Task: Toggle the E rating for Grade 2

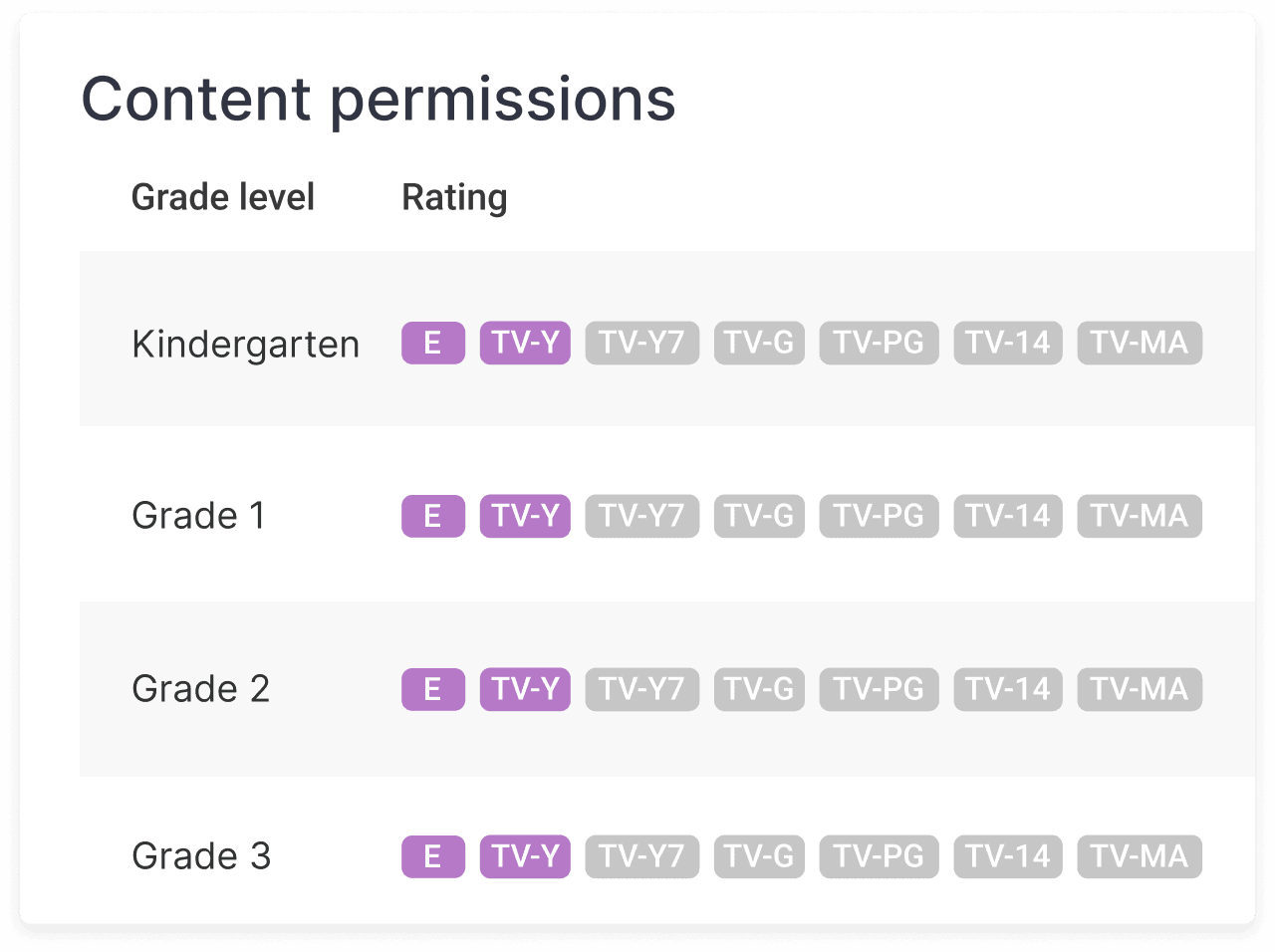Action: point(432,689)
